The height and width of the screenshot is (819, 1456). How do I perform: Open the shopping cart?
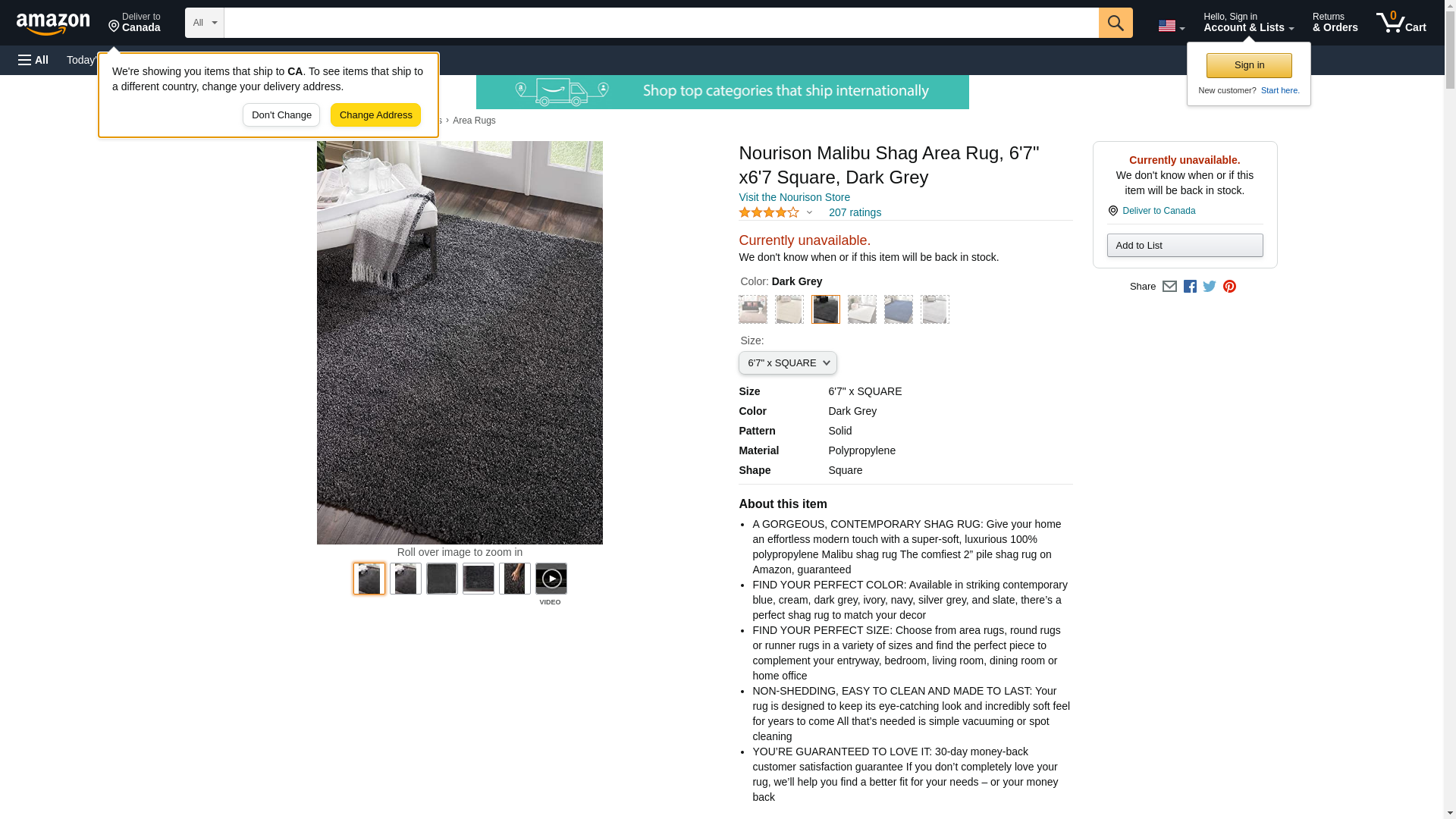tap(1401, 23)
